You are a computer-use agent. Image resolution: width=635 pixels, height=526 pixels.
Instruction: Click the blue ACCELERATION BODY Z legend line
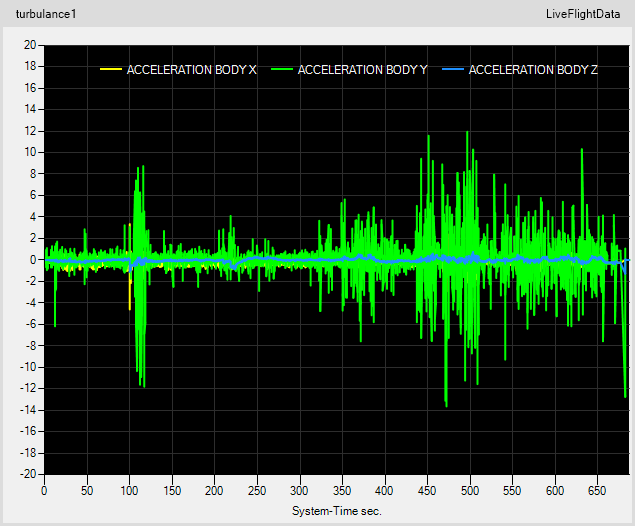[453, 70]
